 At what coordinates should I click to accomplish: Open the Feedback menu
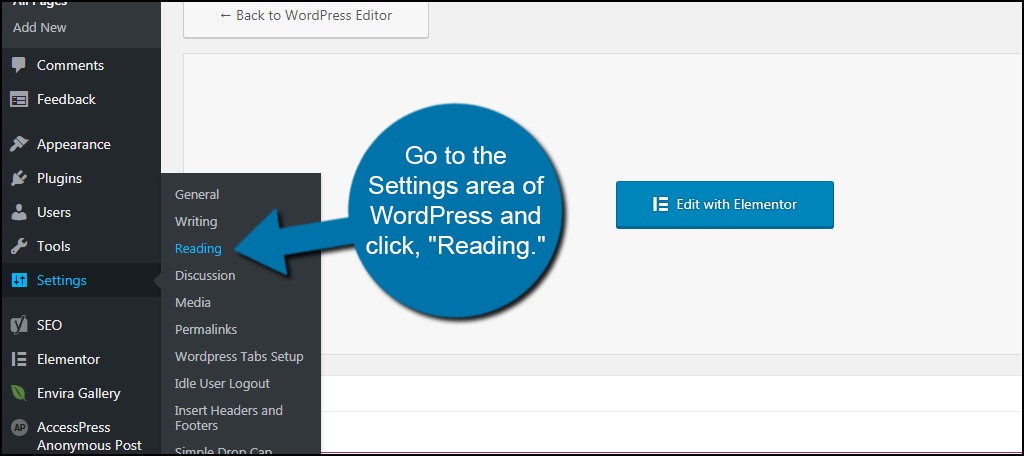80,99
